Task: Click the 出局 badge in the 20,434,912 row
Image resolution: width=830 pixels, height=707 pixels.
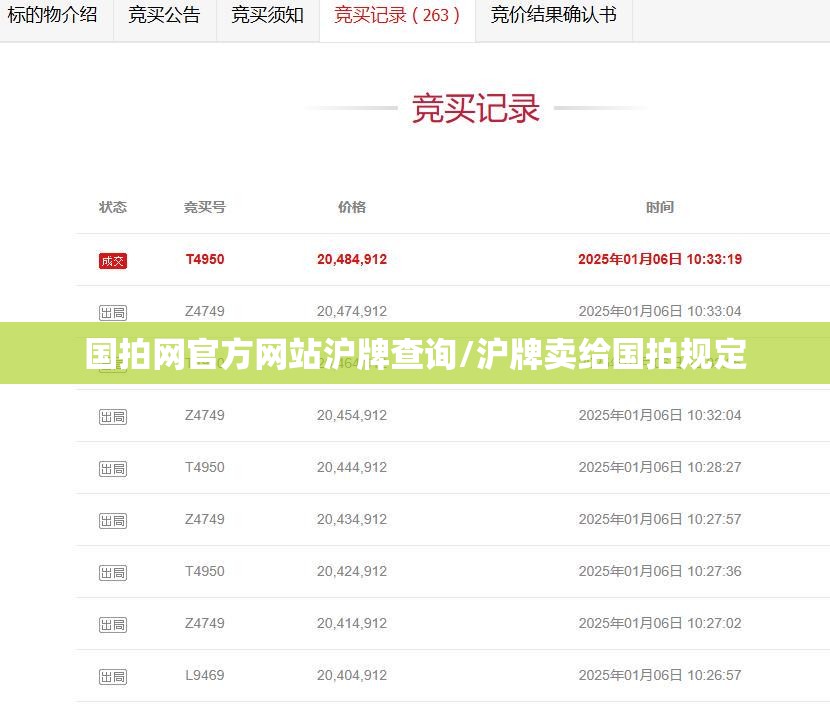Action: click(x=113, y=521)
